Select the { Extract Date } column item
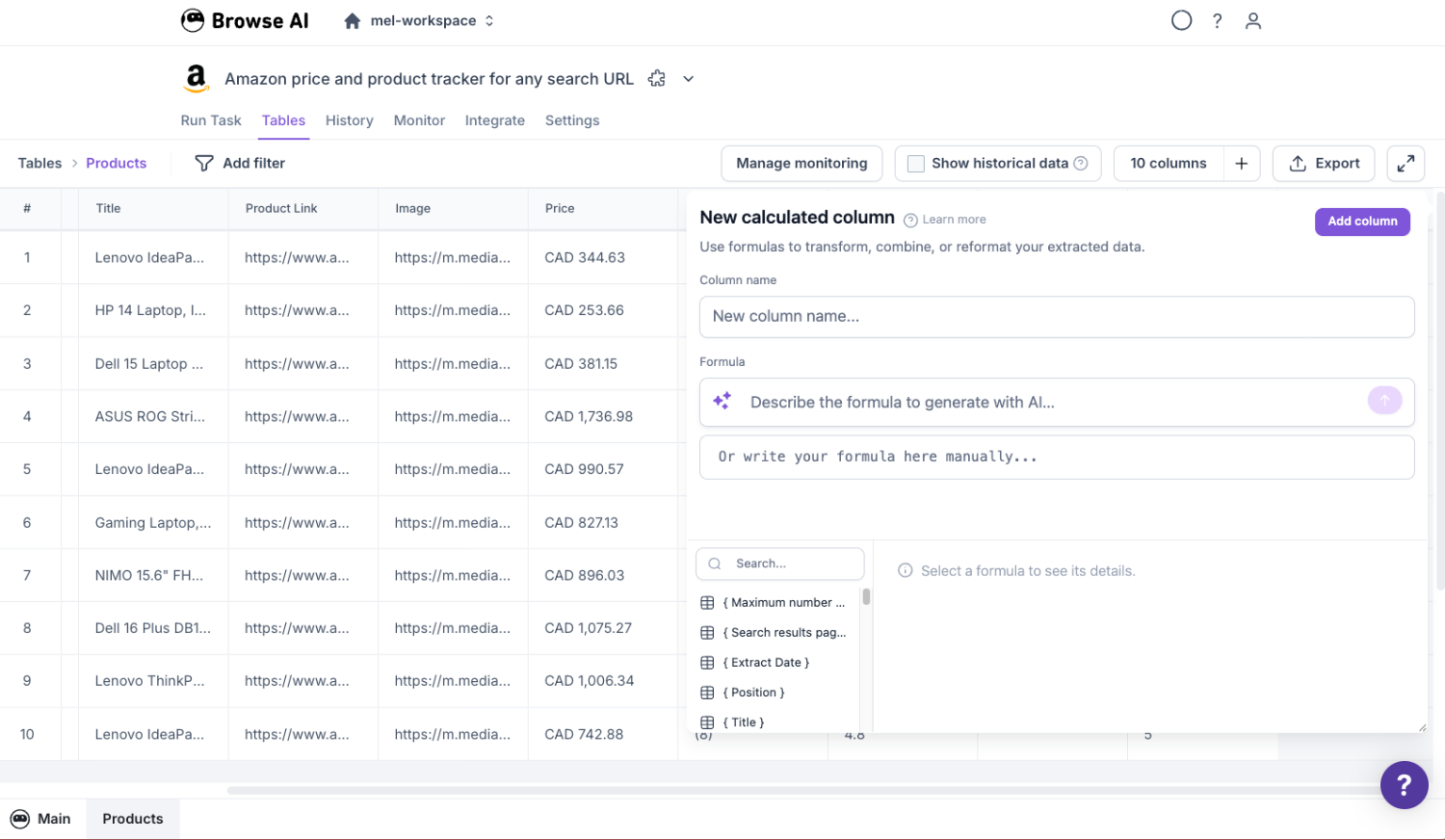This screenshot has width=1445, height=840. (775, 663)
